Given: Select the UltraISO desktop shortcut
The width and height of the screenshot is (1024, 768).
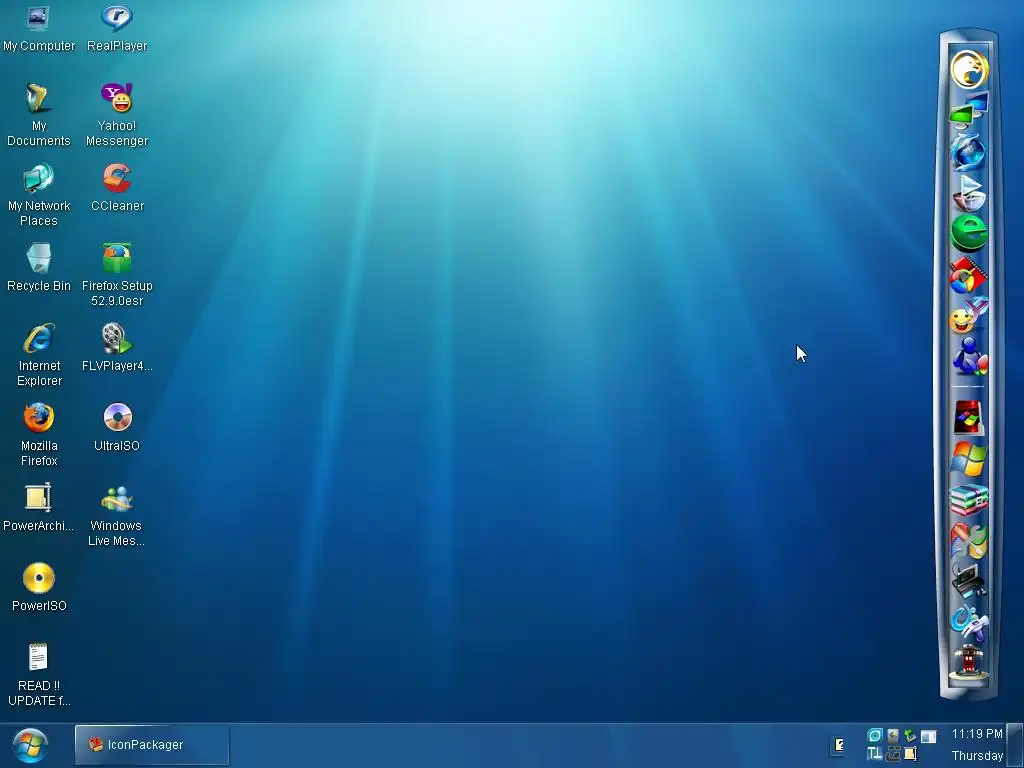Looking at the screenshot, I should (117, 428).
